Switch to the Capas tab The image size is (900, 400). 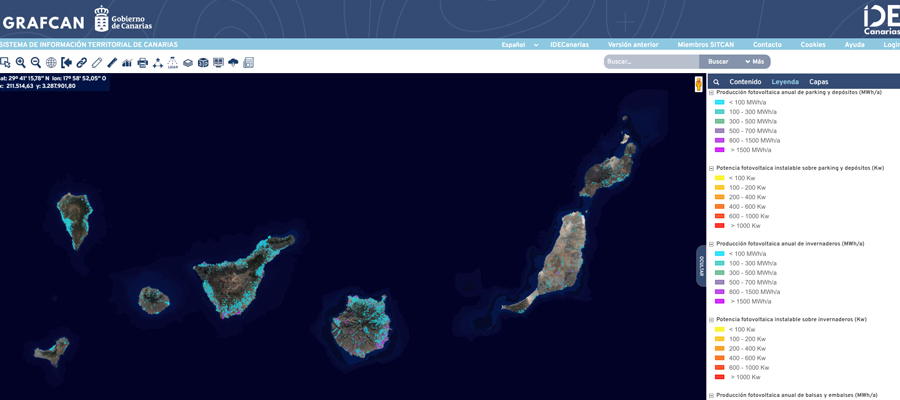(818, 82)
